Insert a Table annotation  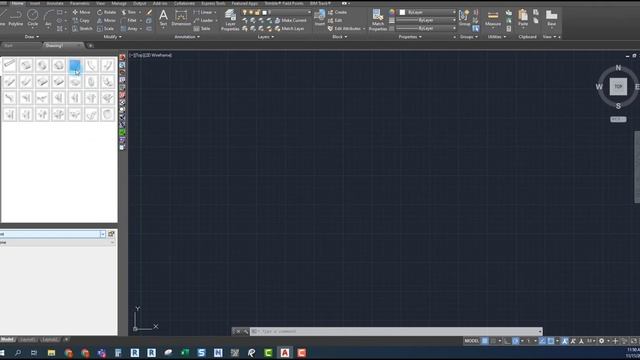click(x=202, y=29)
